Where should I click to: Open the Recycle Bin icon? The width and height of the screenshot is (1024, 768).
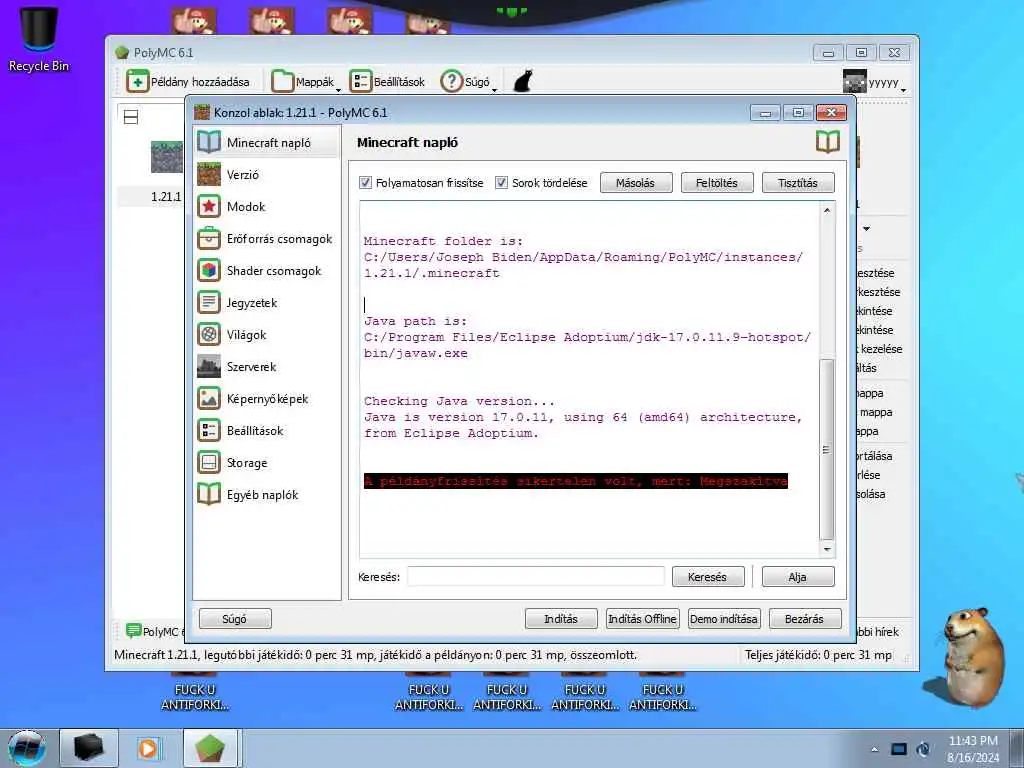[39, 39]
